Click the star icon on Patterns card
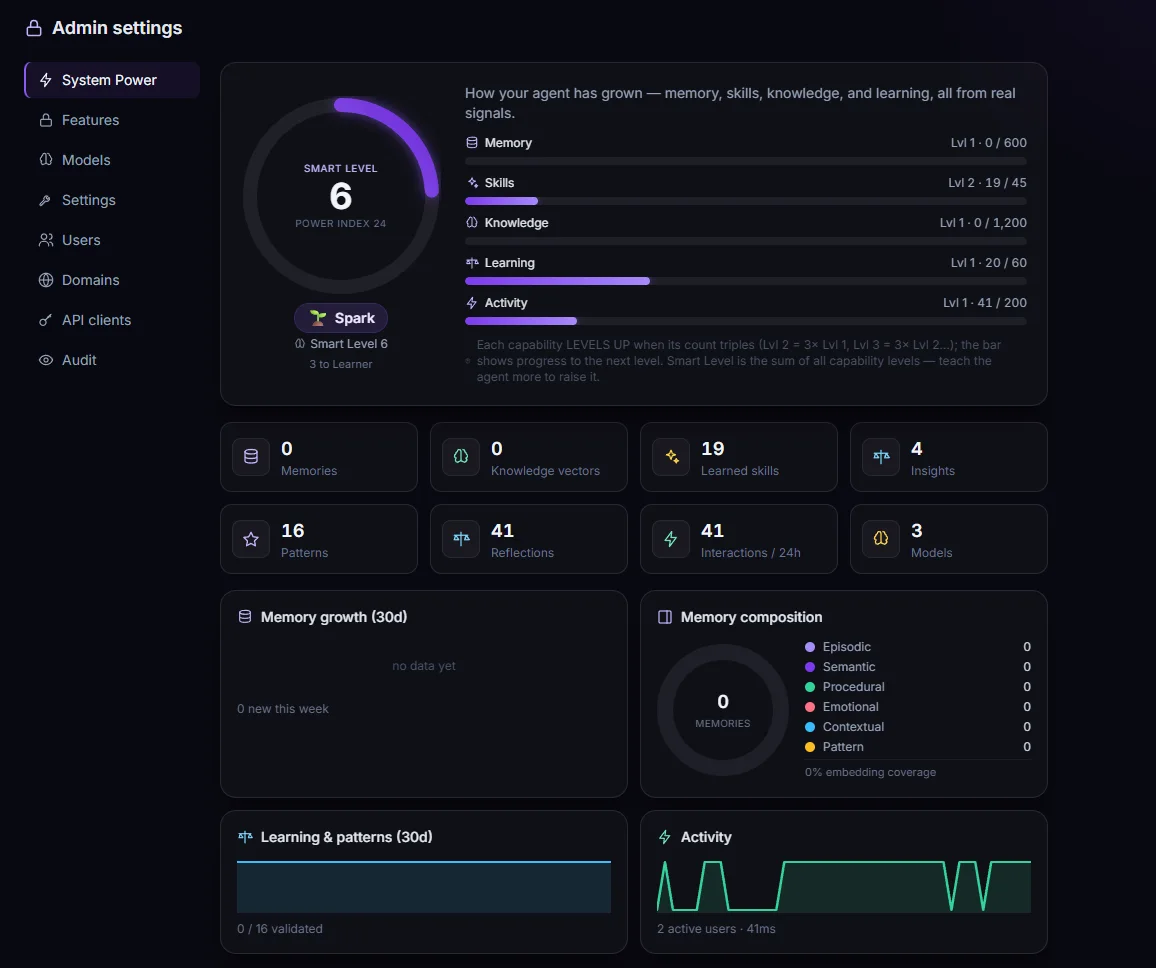Image resolution: width=1156 pixels, height=968 pixels. click(x=251, y=539)
